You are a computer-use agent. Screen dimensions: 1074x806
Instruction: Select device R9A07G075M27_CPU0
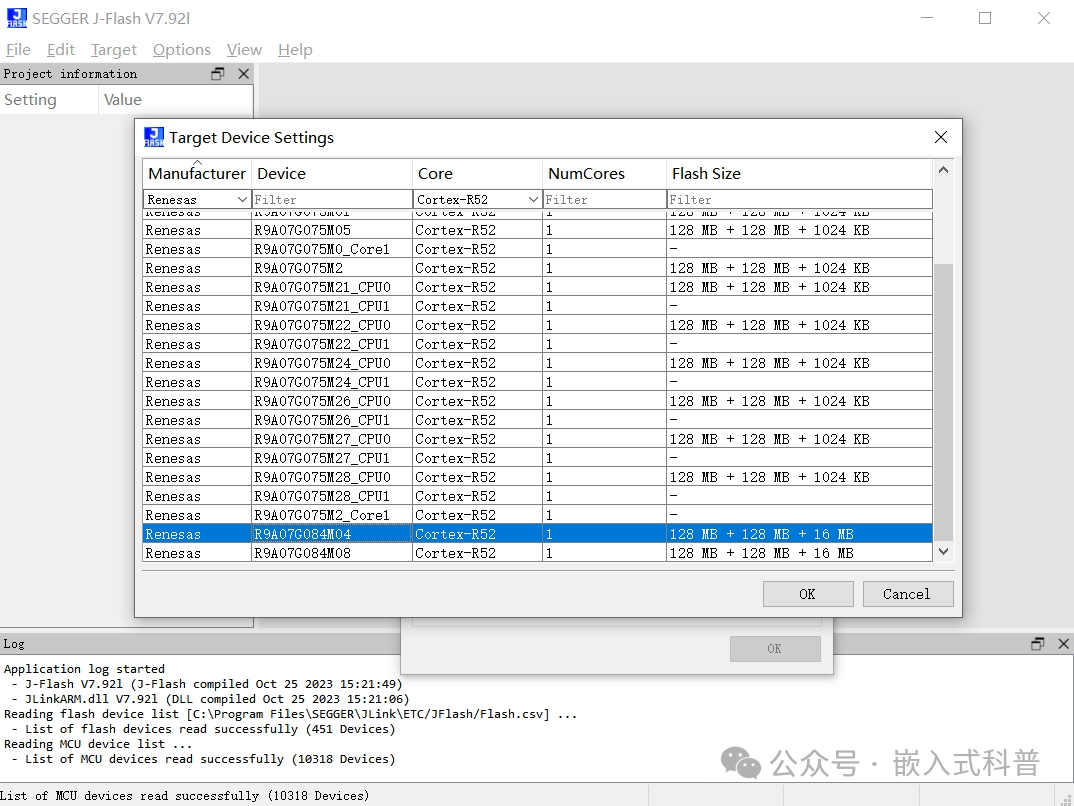click(x=537, y=440)
